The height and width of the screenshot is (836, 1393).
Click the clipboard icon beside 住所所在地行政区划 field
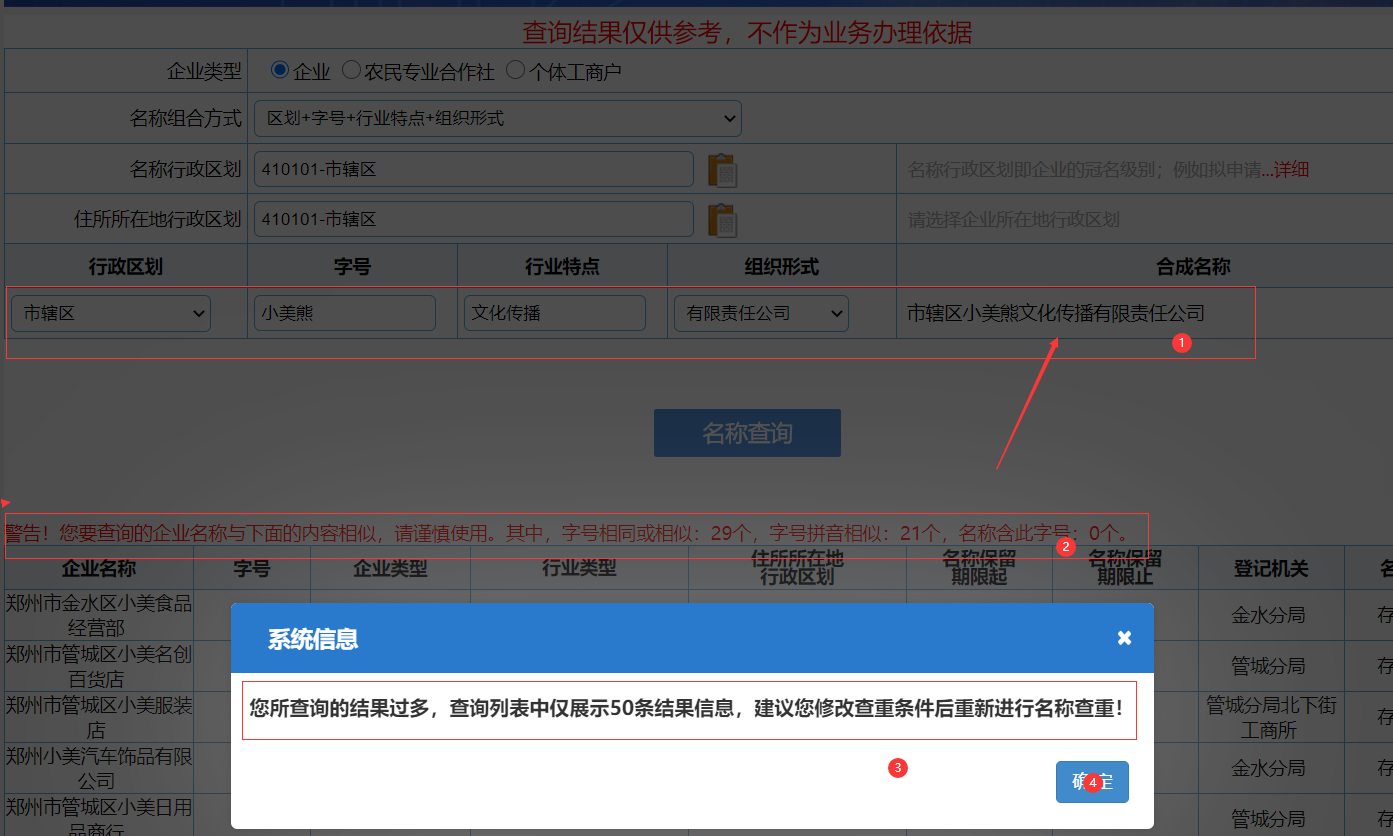724,219
